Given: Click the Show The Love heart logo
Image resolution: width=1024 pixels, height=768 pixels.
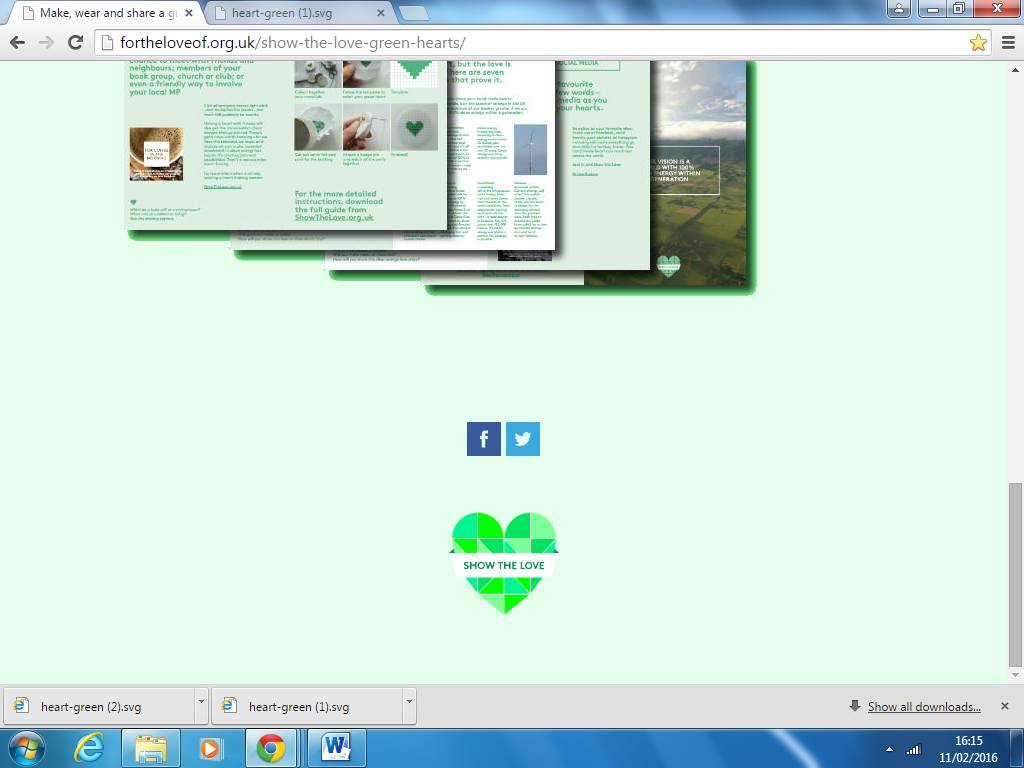Looking at the screenshot, I should pos(504,562).
